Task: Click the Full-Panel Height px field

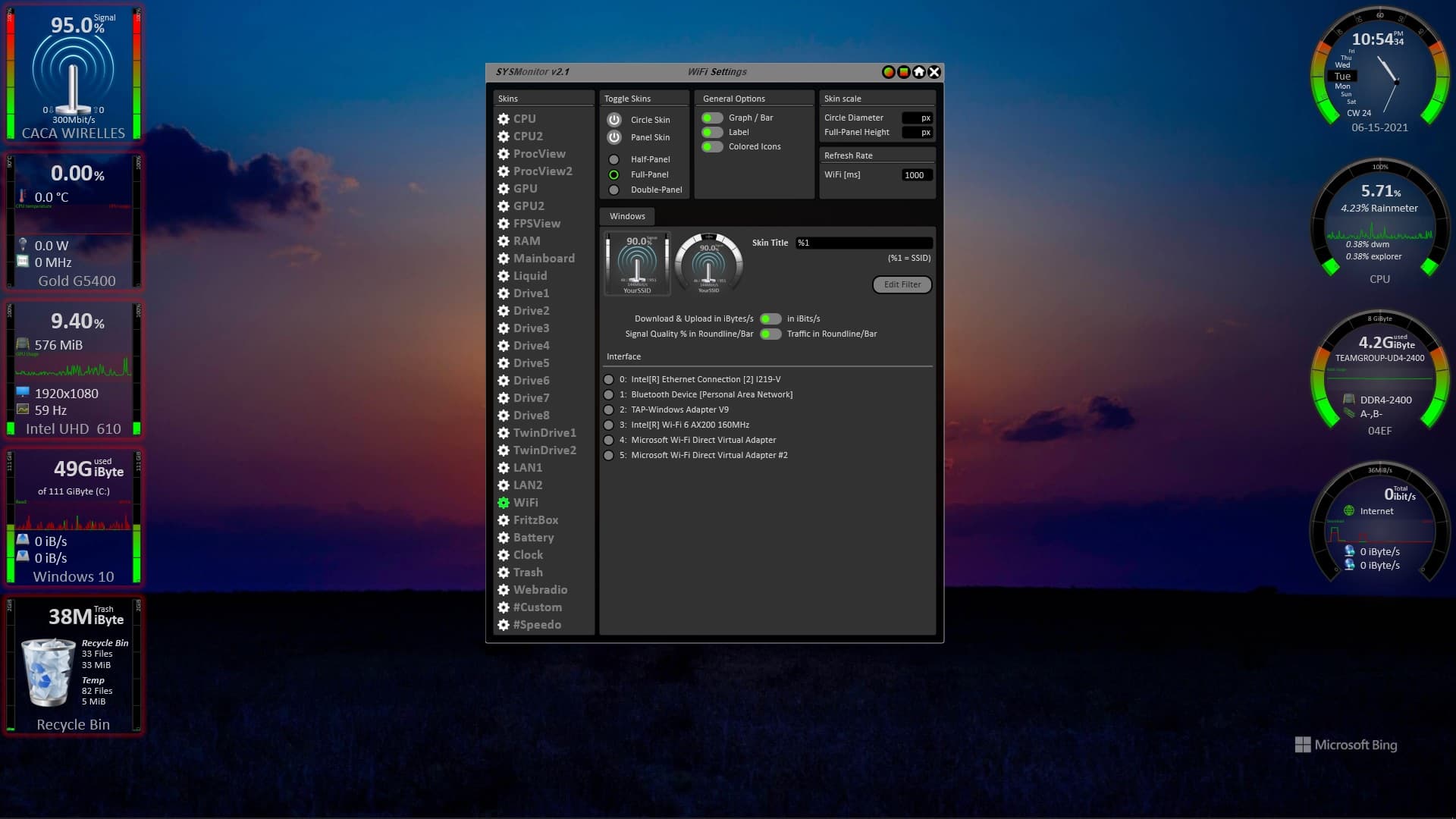Action: pyautogui.click(x=917, y=133)
